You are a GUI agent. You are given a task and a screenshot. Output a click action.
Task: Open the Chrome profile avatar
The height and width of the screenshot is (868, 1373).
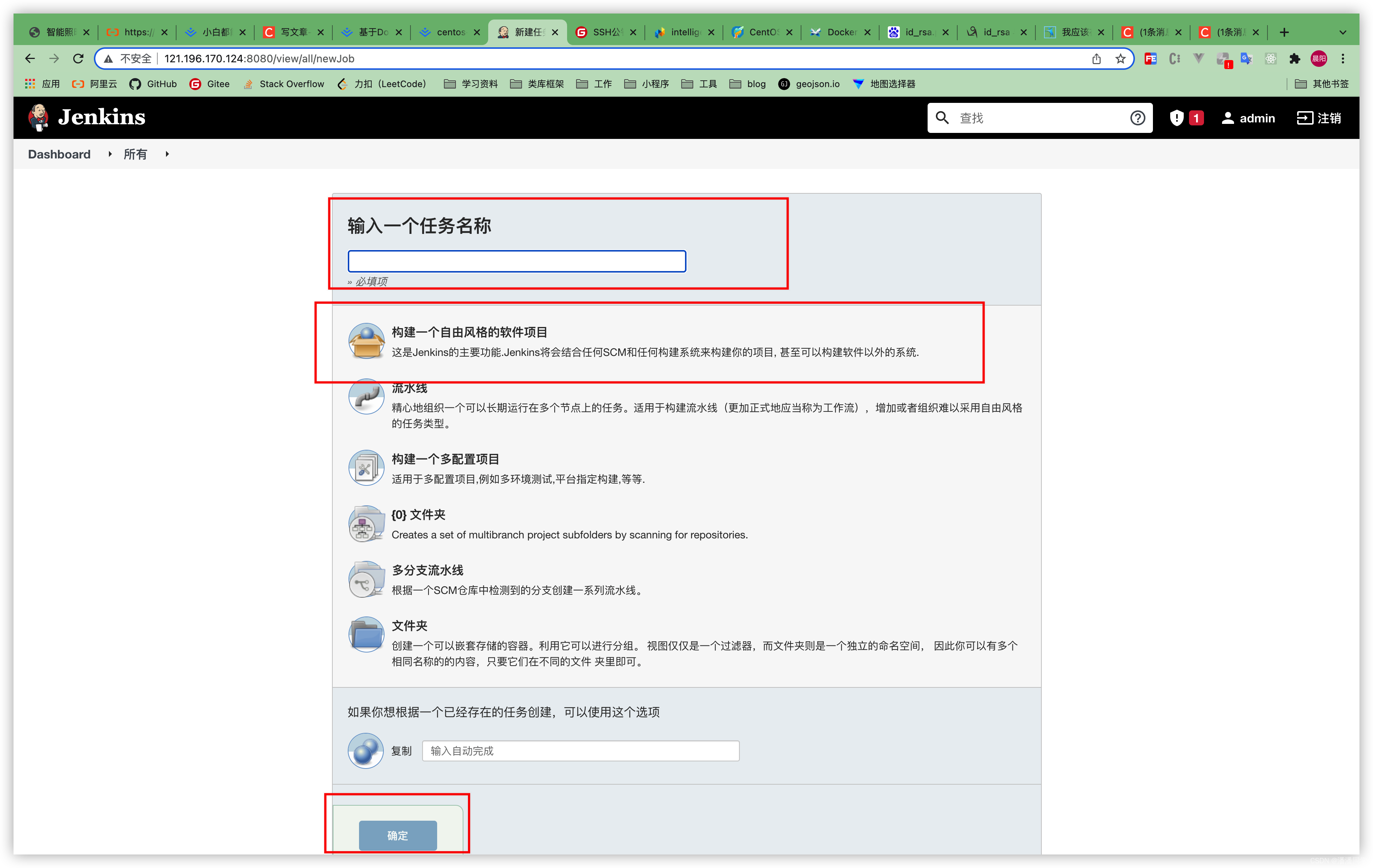coord(1319,59)
